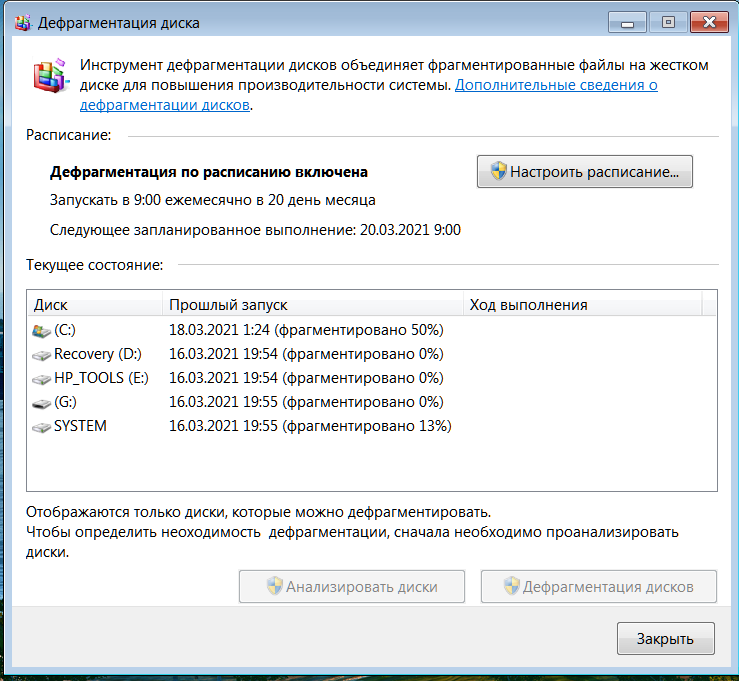Click shield icon on Настроить расписание button
The height and width of the screenshot is (681, 739).
coord(498,172)
